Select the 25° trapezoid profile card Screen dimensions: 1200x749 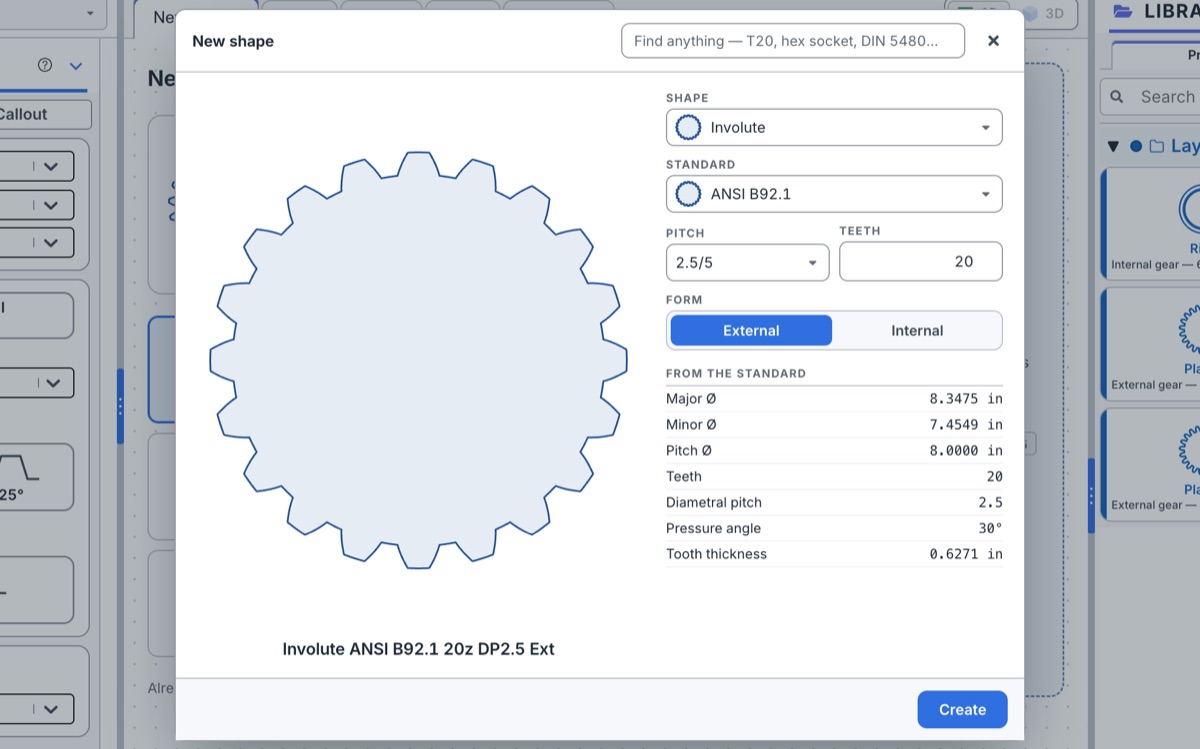(37, 477)
